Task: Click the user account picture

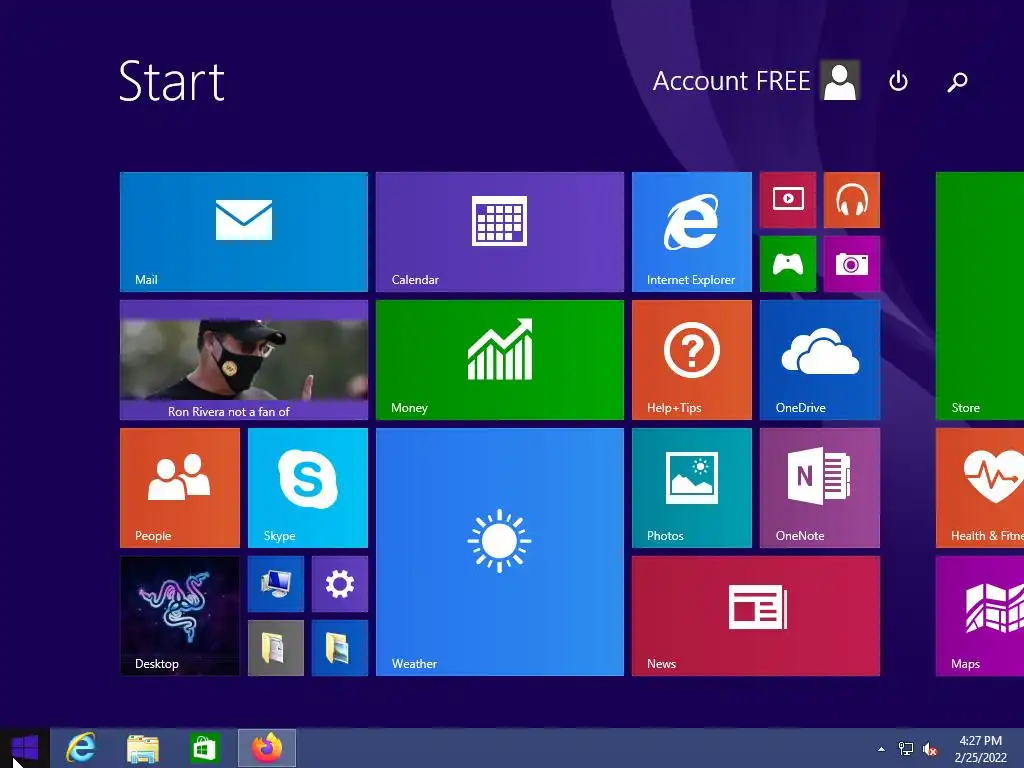Action: coord(840,80)
